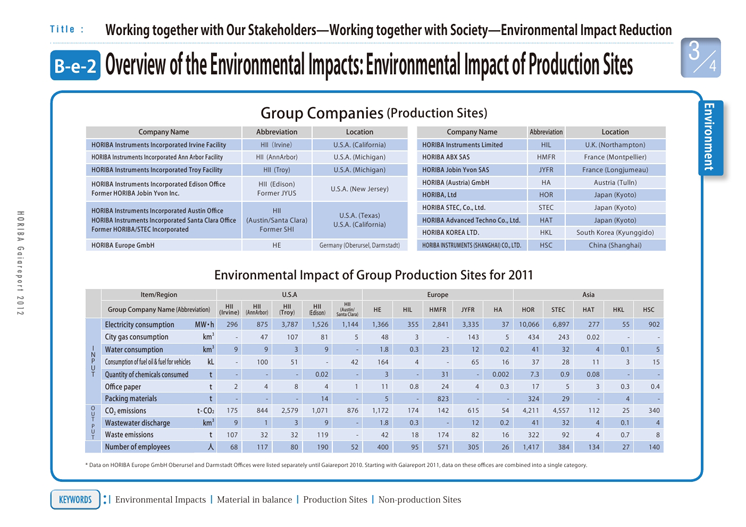Open the Material in balance keyword

[x=255, y=499]
